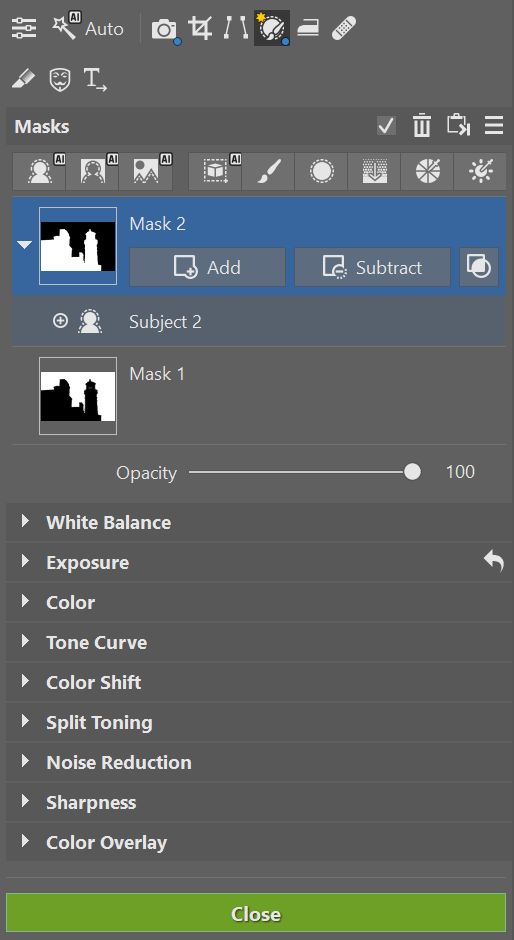Toggle the Masks enabled checkbox
This screenshot has width=514, height=940.
click(386, 126)
